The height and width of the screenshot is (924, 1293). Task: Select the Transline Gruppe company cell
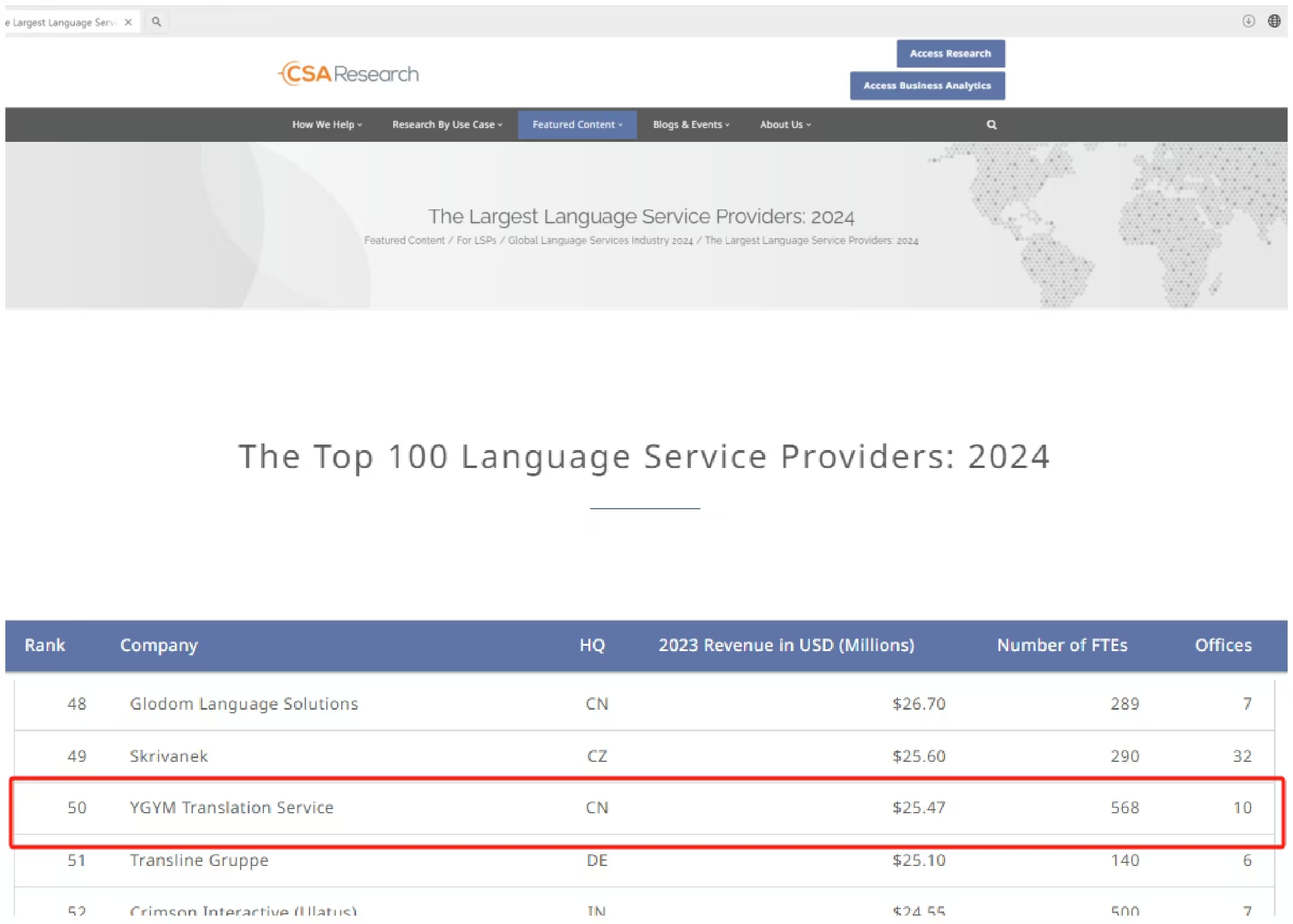tap(199, 861)
